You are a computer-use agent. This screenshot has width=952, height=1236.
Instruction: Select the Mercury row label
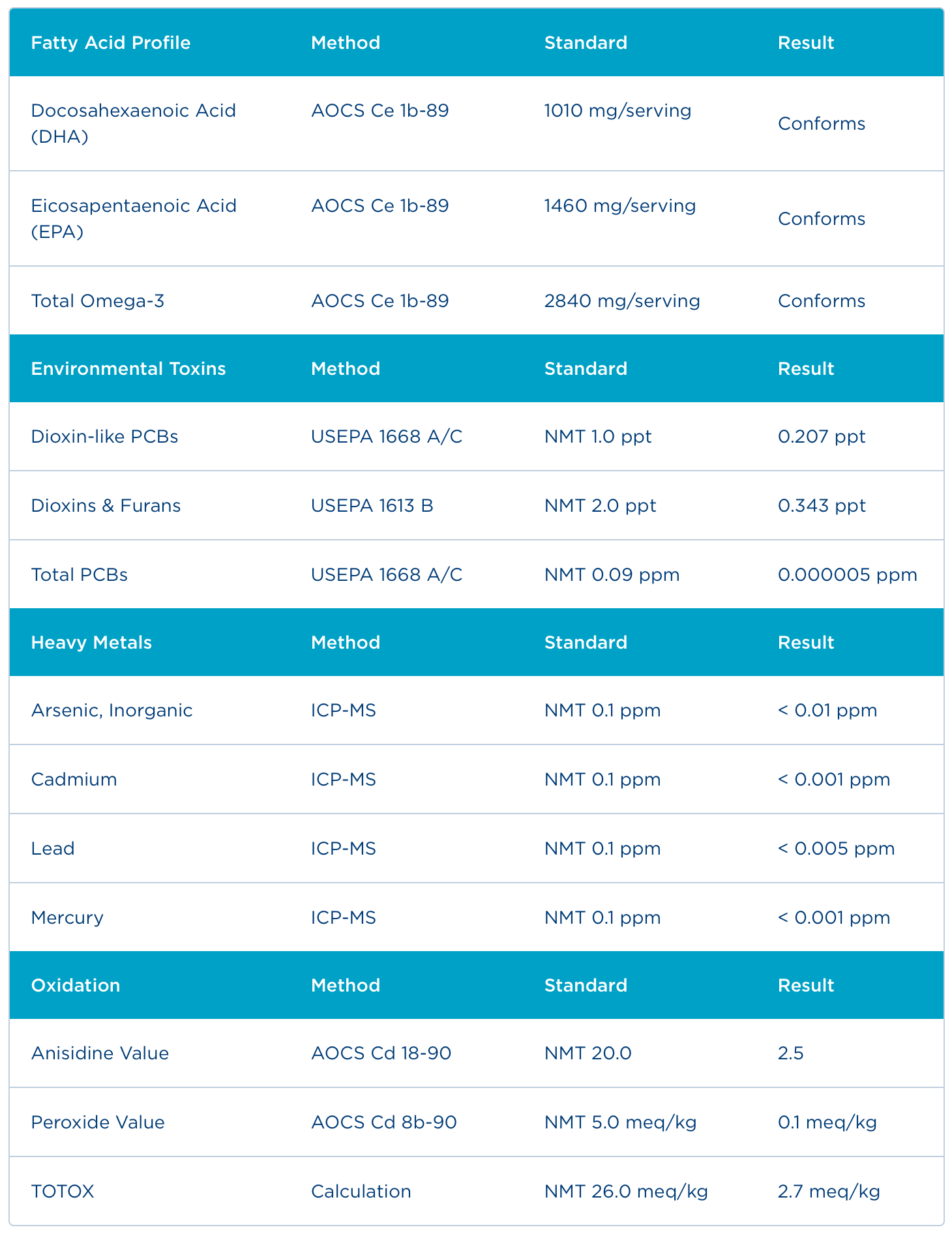tap(67, 918)
